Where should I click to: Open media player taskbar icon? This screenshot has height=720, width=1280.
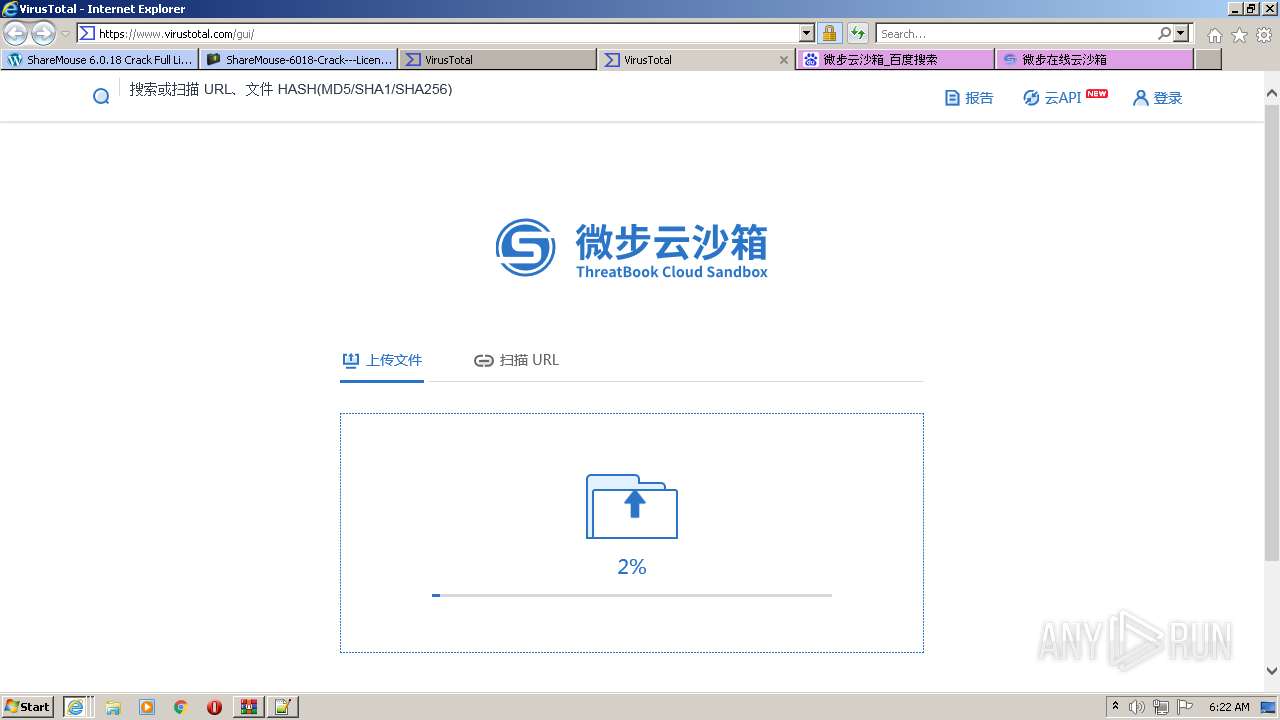coord(147,707)
